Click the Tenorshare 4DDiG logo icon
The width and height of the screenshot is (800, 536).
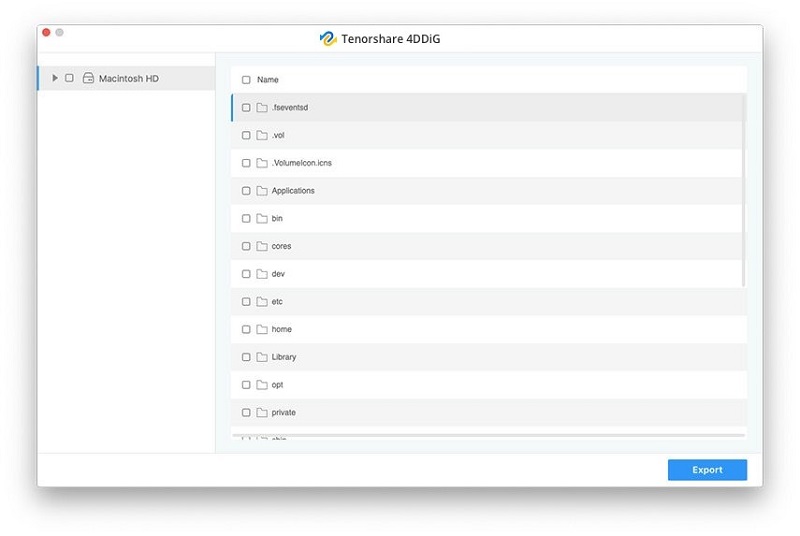(327, 38)
